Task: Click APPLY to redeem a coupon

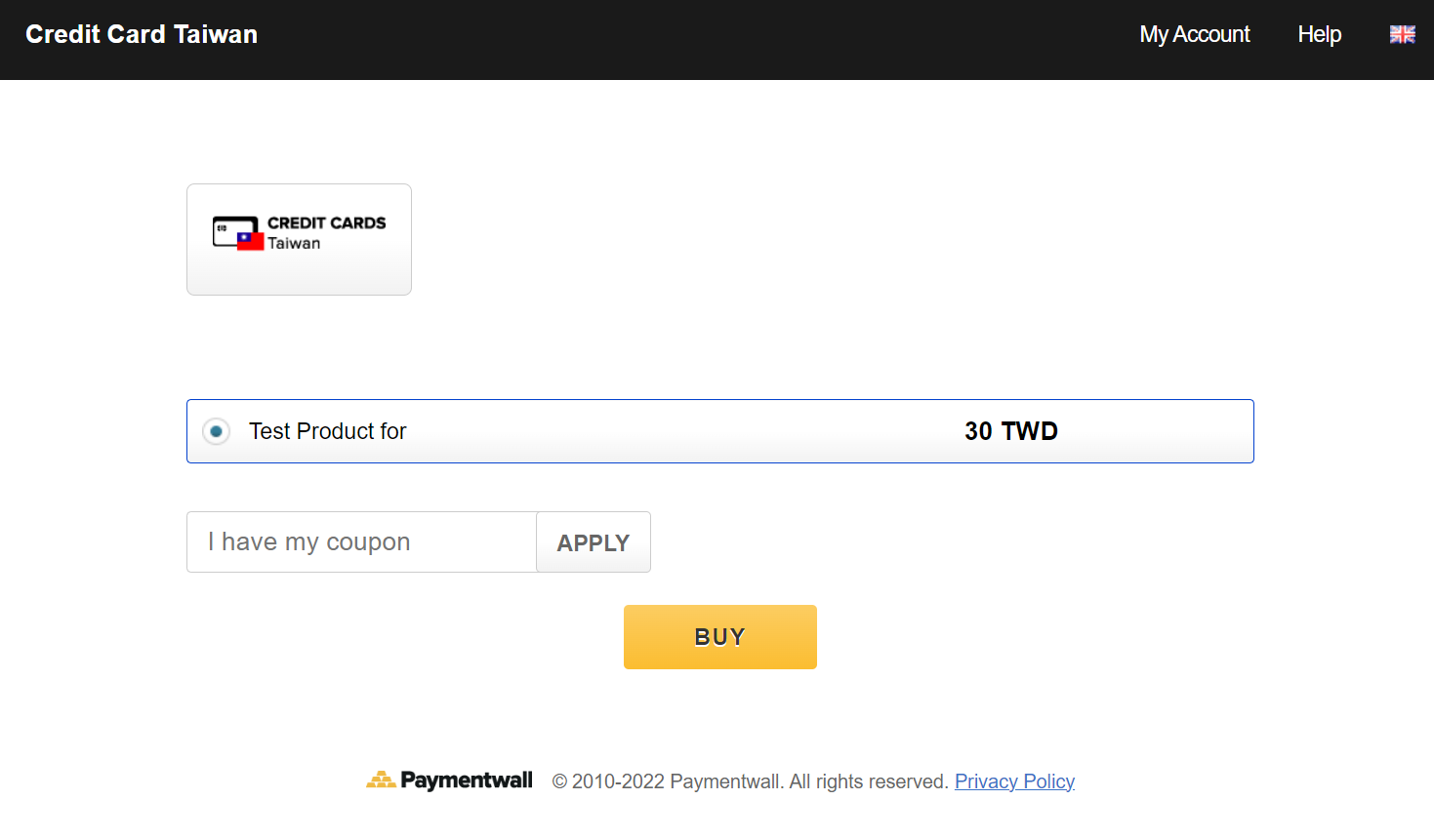Action: [x=593, y=541]
